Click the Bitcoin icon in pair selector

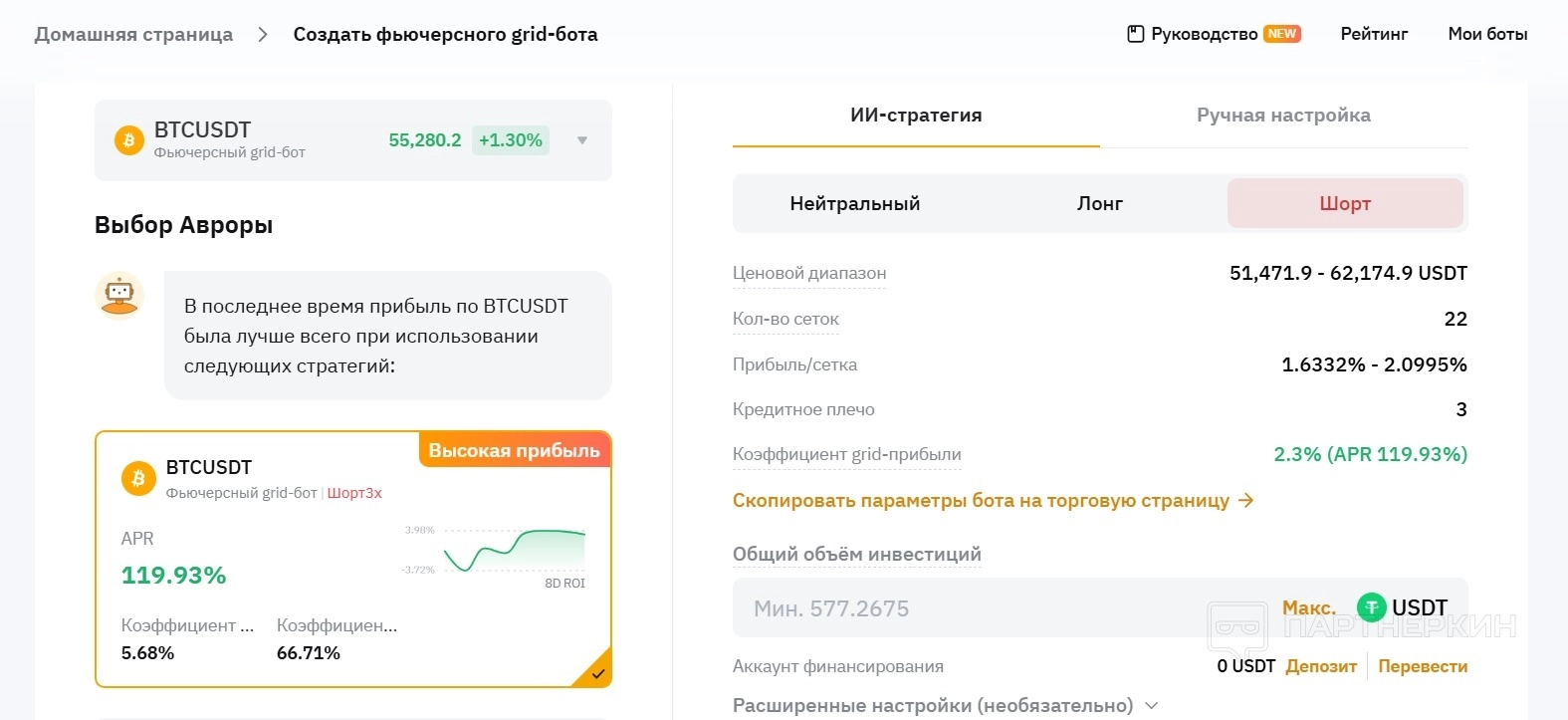(128, 140)
